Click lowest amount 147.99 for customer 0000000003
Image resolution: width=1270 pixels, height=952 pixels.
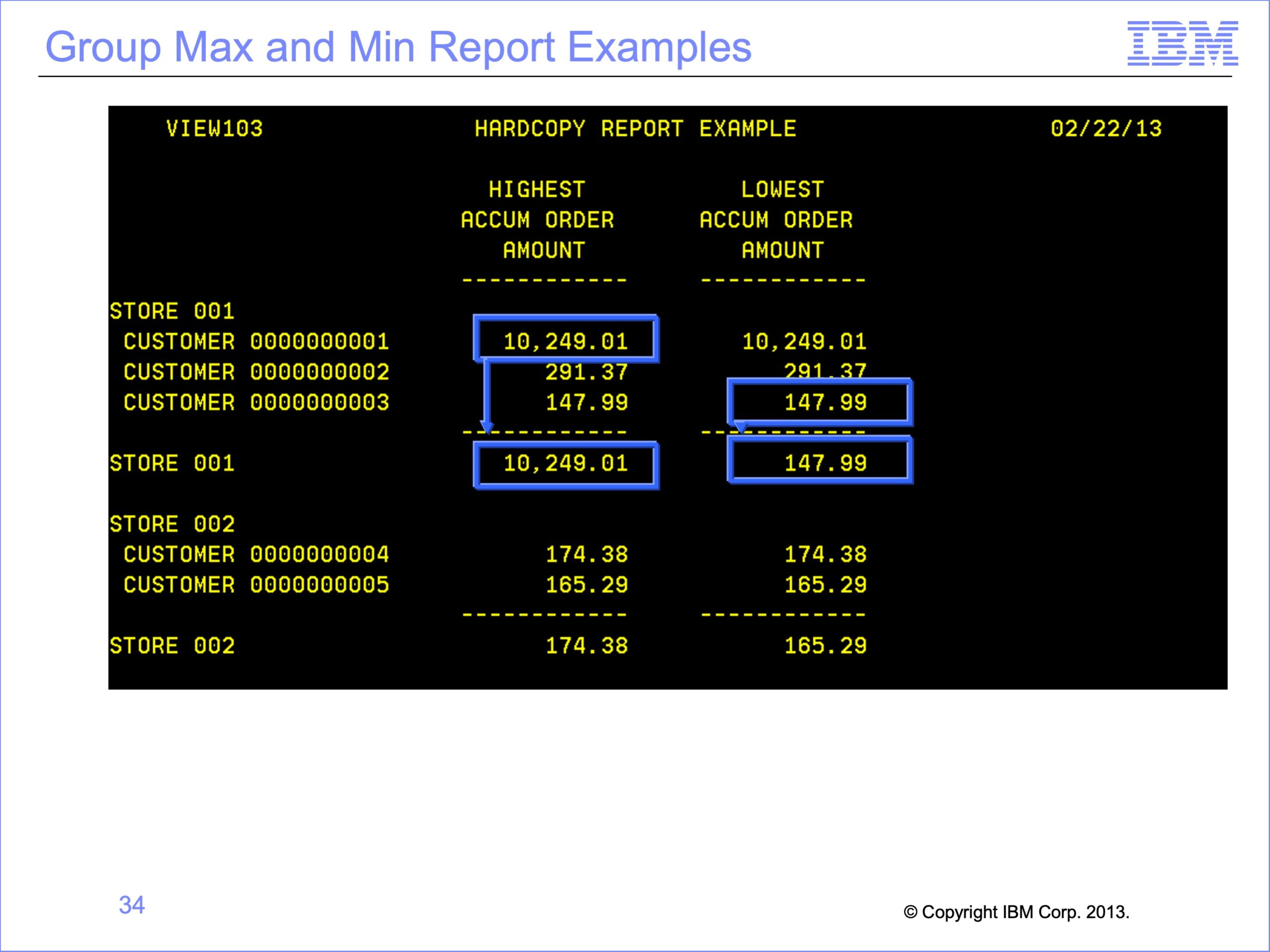tap(825, 402)
